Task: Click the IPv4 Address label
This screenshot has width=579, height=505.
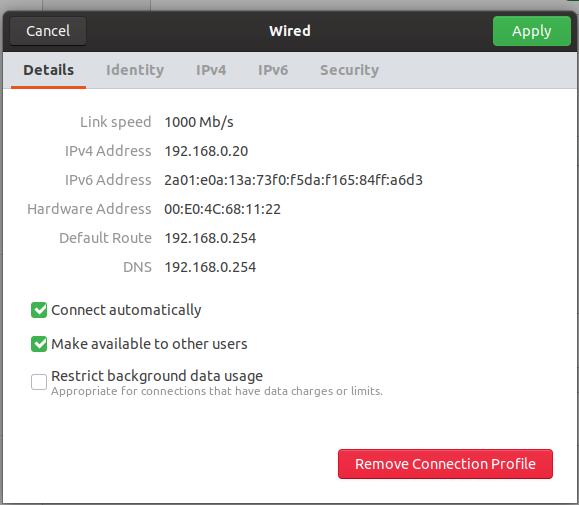Action: 108,151
